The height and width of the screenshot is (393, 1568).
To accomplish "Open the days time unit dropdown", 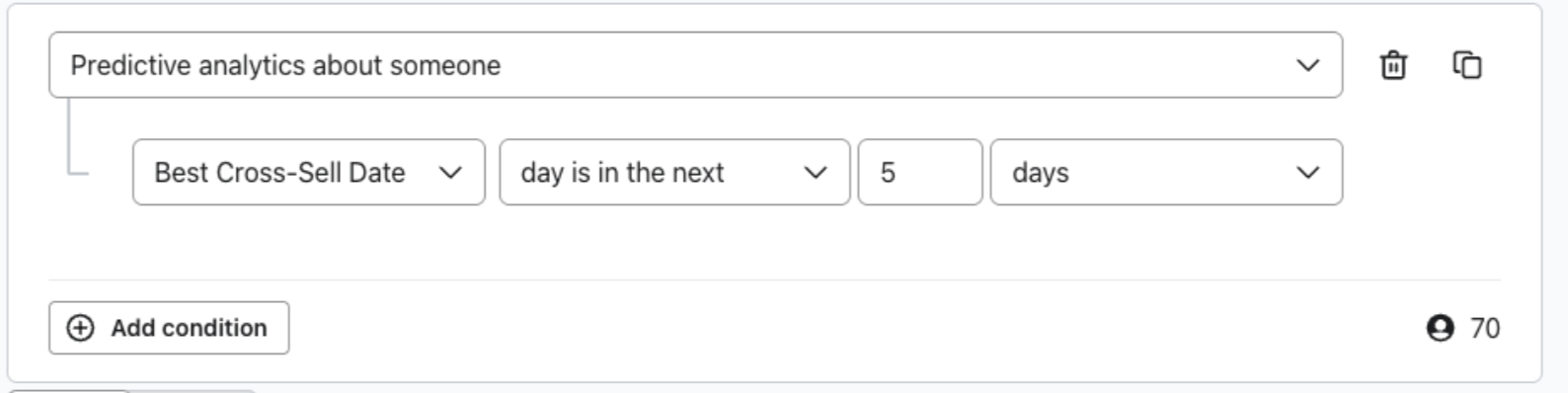I will coord(1166,173).
